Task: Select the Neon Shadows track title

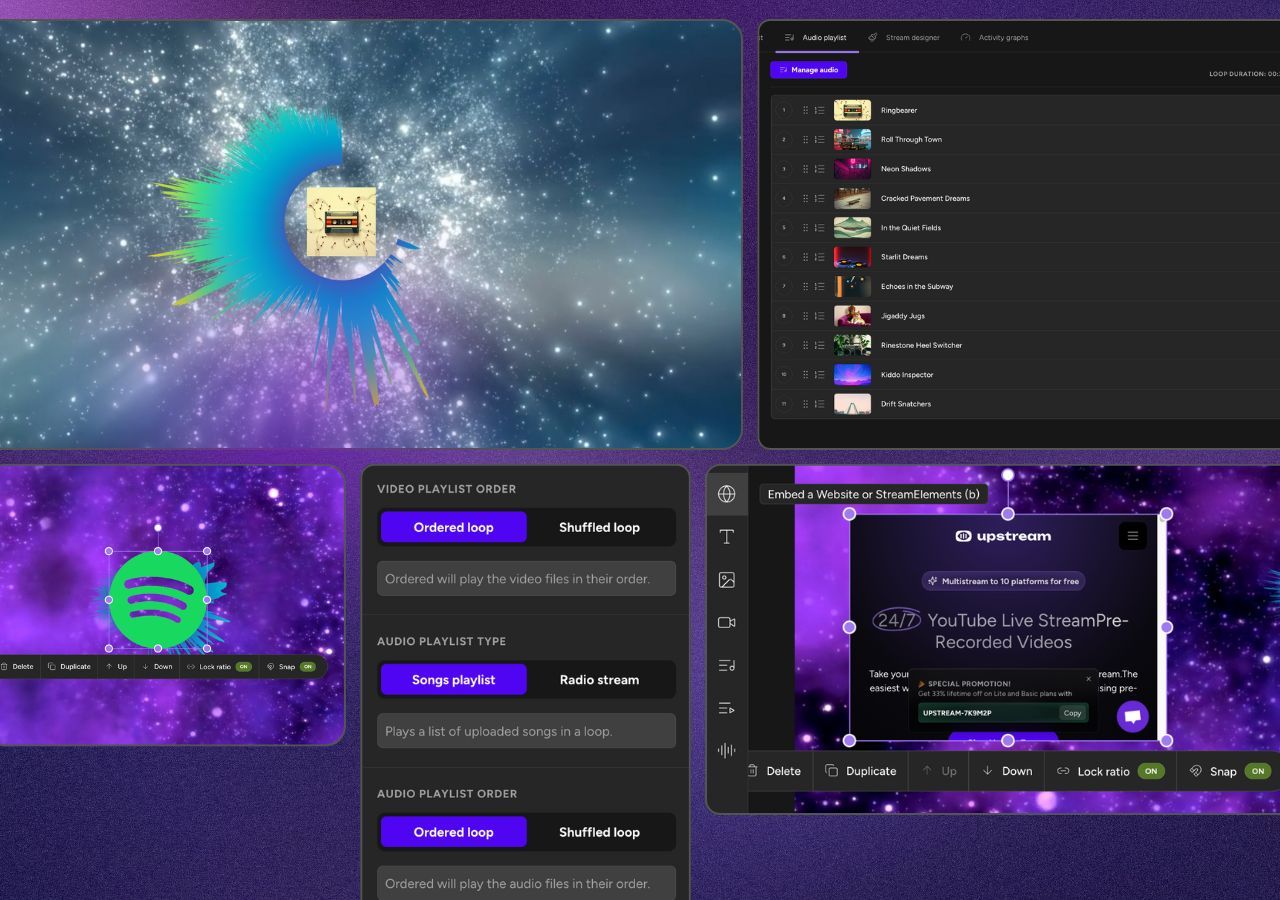Action: tap(906, 169)
